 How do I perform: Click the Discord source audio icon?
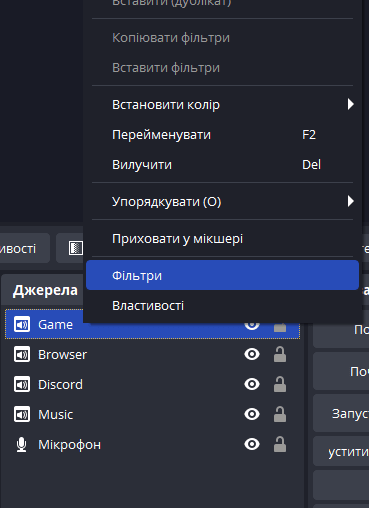tap(22, 384)
